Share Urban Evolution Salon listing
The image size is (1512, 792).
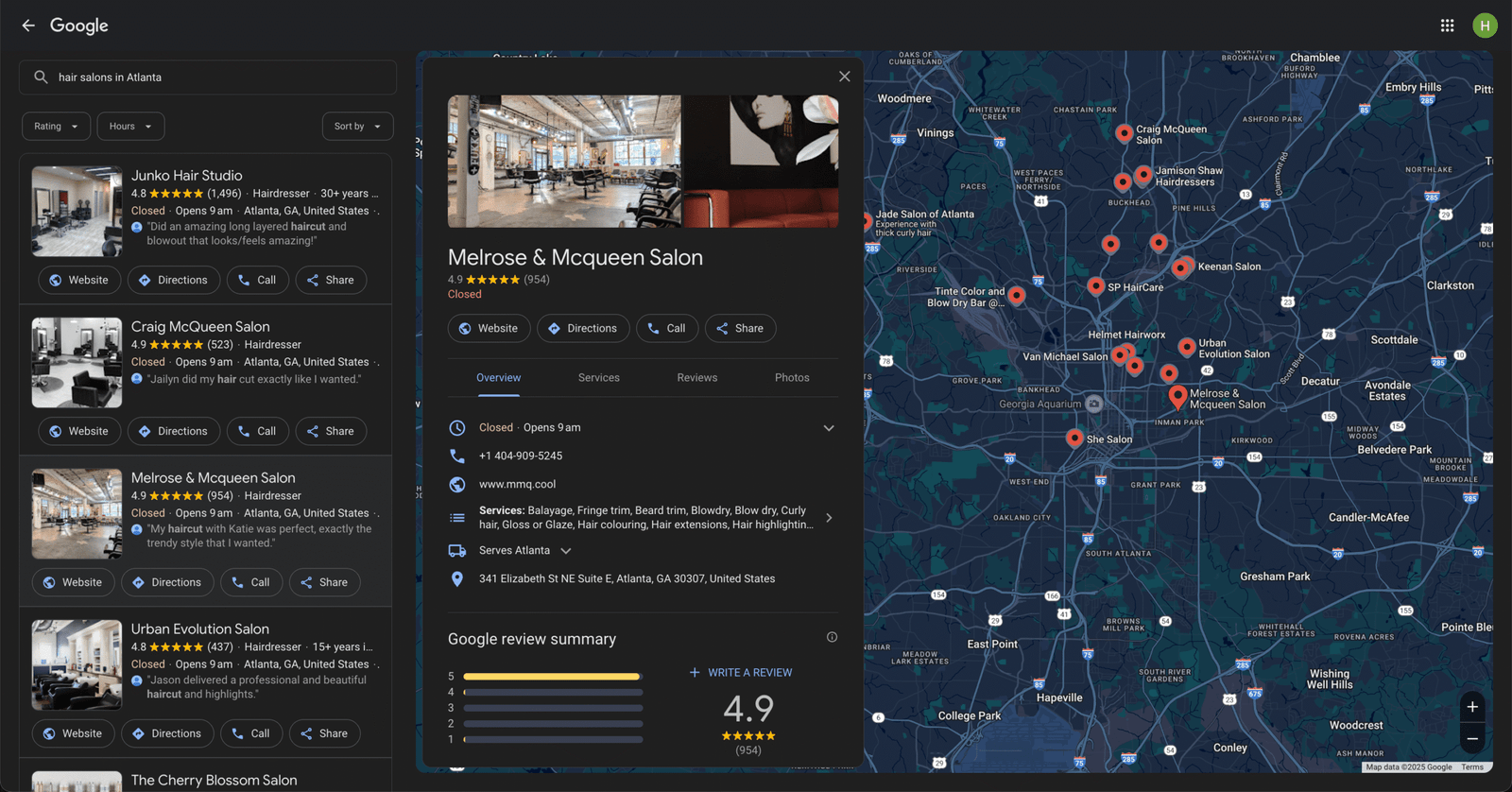(x=324, y=733)
